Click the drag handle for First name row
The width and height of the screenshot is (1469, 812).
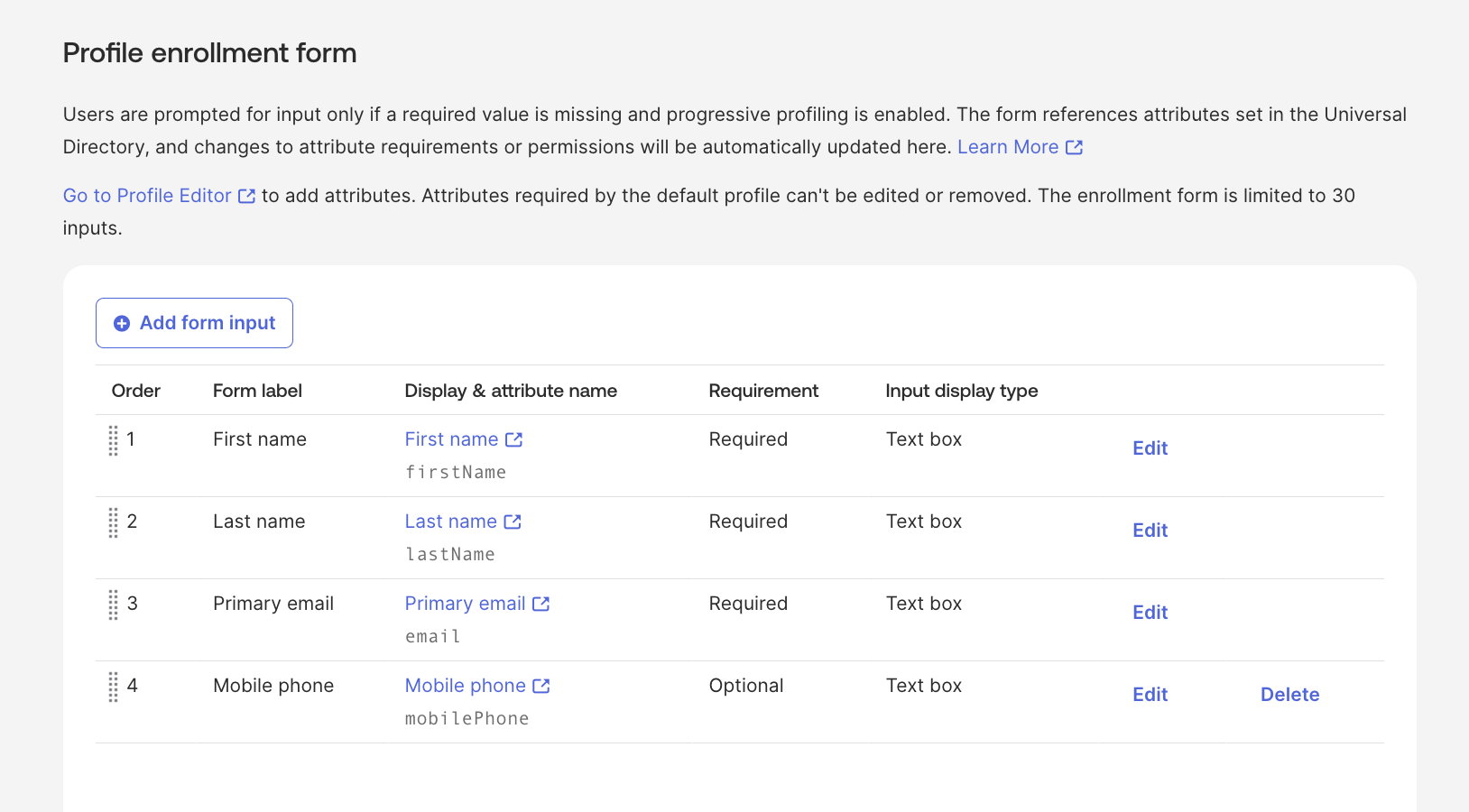[113, 440]
